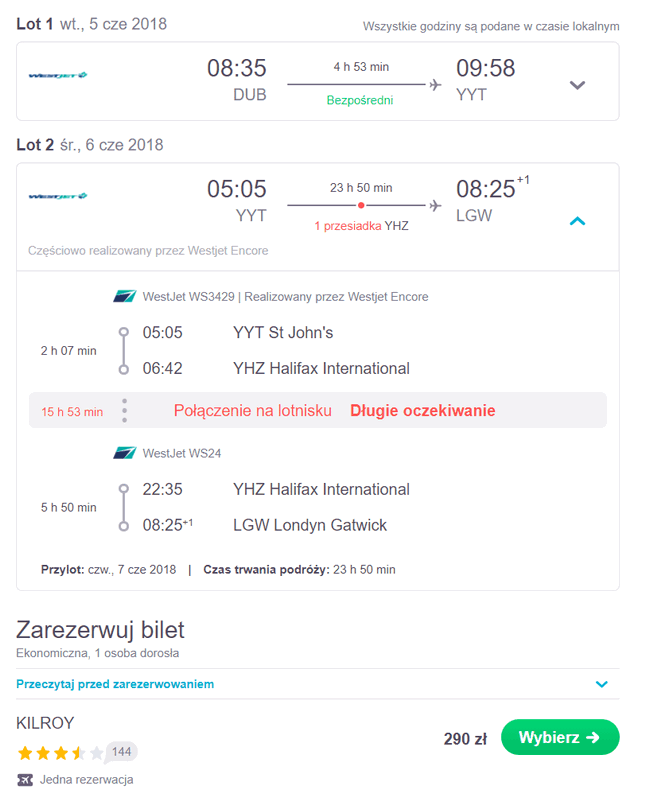Viewport: 650px width, 802px height.
Task: Click the single booking icon near Jedna rezerwacja
Action: click(25, 779)
